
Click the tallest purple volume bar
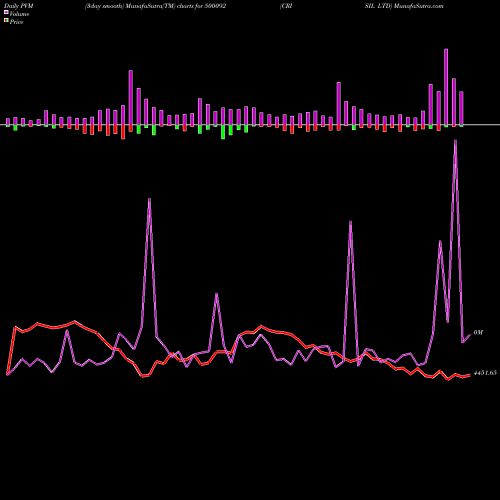coord(446,87)
